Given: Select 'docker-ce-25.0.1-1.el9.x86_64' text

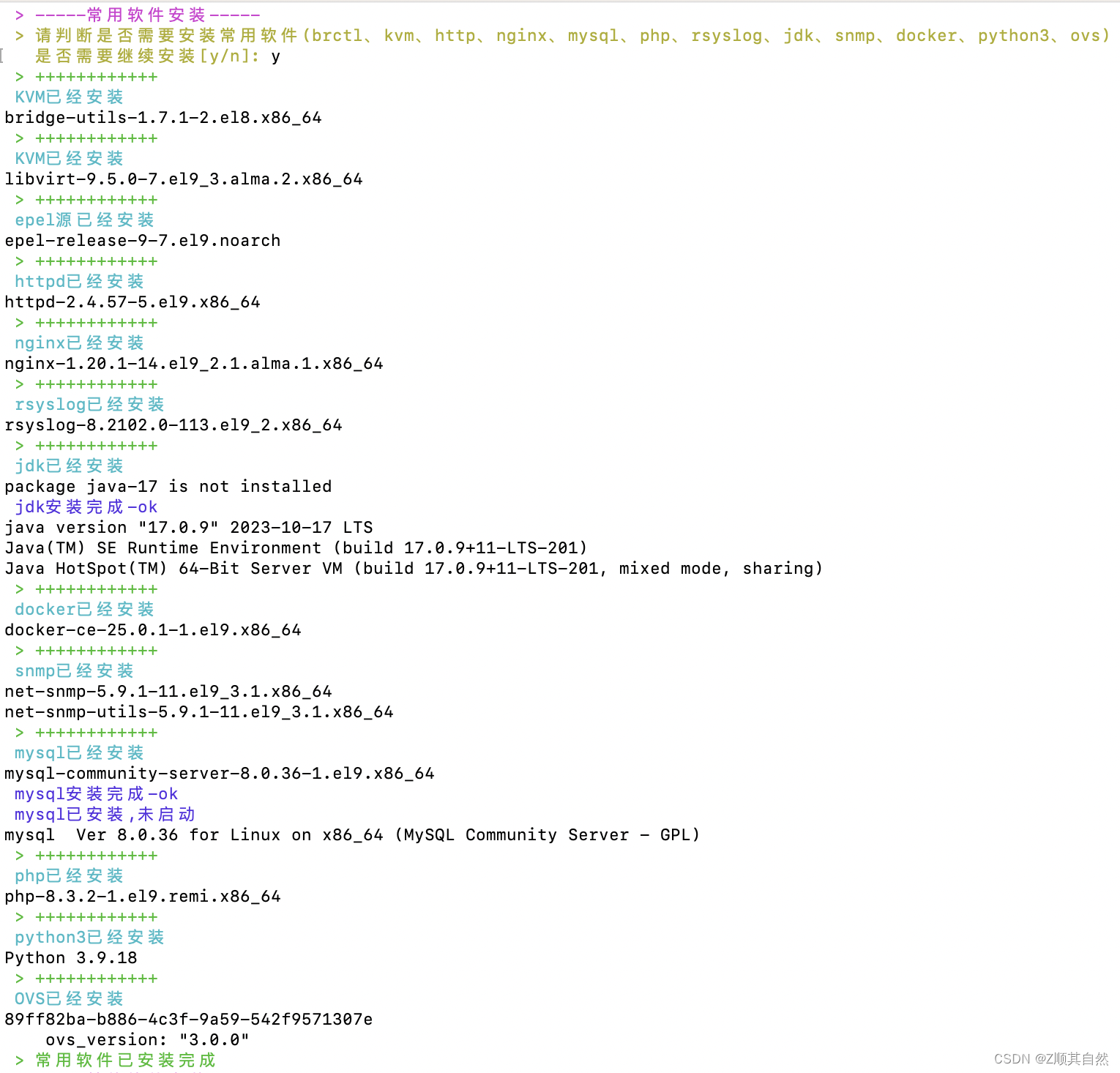Looking at the screenshot, I should click(x=153, y=630).
